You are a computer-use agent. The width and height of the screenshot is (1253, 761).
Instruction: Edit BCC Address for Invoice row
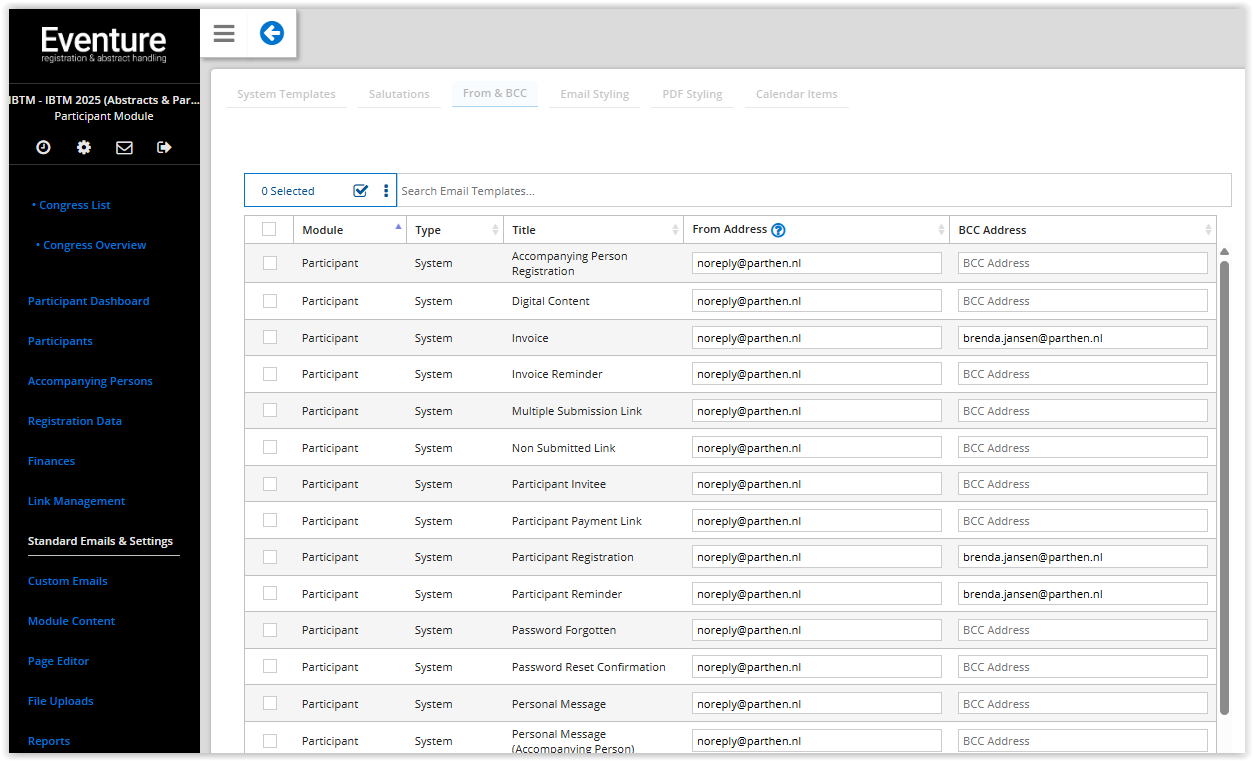point(1083,337)
